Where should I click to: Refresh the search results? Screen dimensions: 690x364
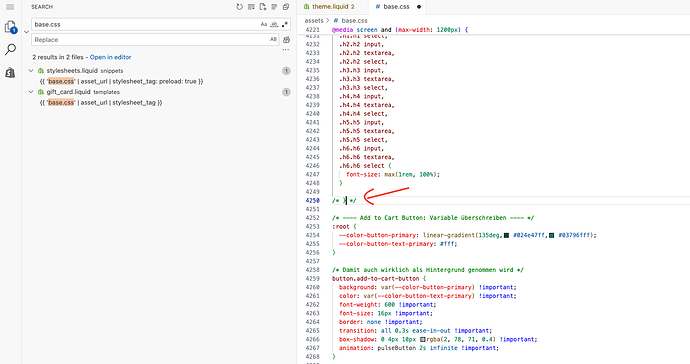tap(239, 7)
